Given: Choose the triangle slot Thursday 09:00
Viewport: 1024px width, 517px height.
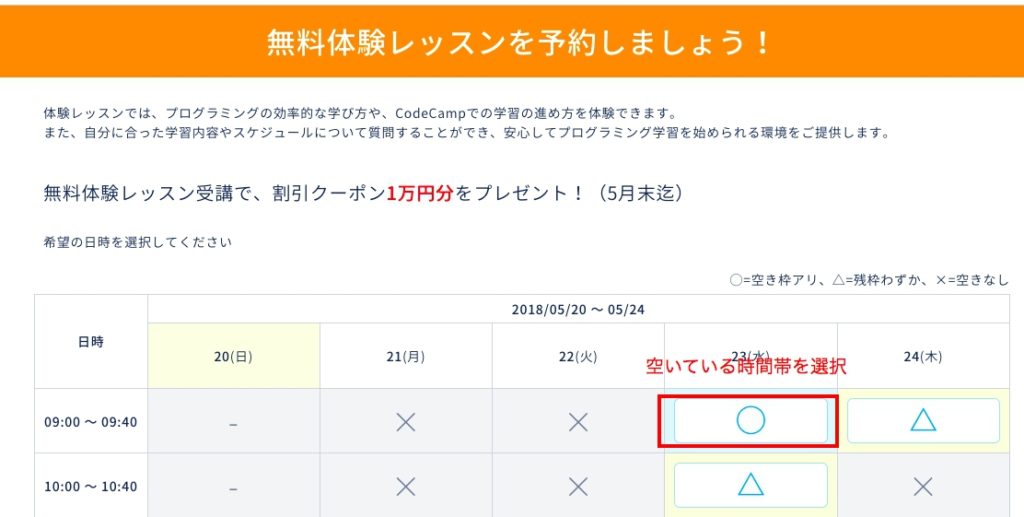Looking at the screenshot, I should (x=923, y=421).
